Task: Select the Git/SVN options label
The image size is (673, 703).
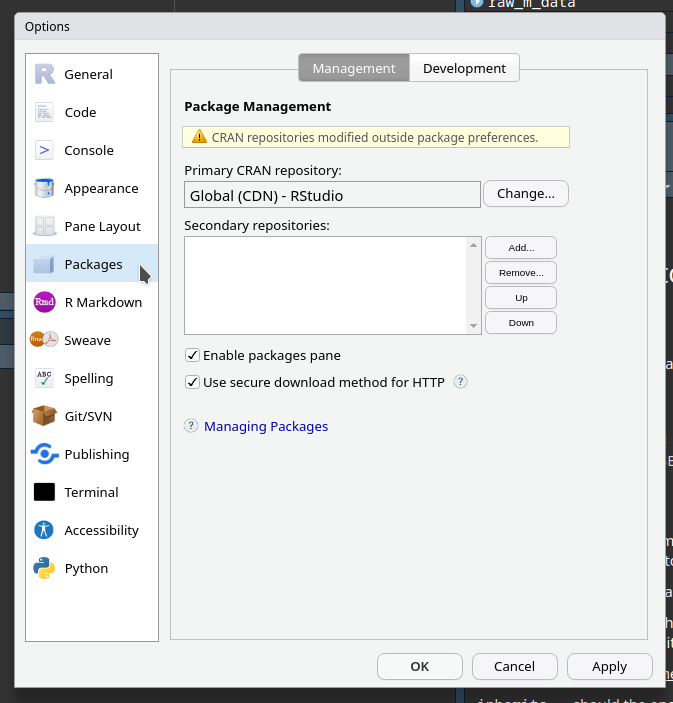Action: coord(88,417)
